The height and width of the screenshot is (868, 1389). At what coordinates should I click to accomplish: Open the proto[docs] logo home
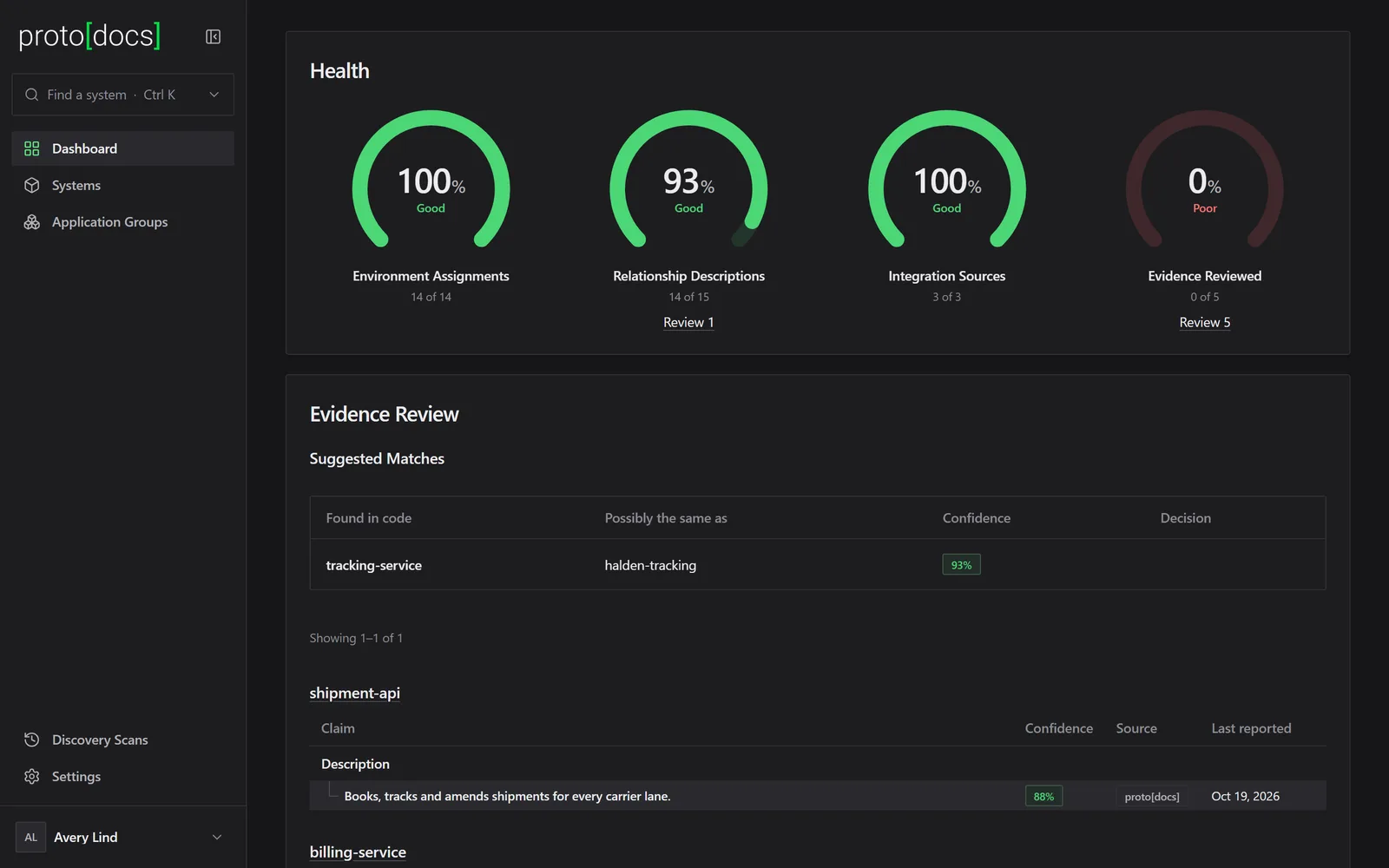click(89, 36)
